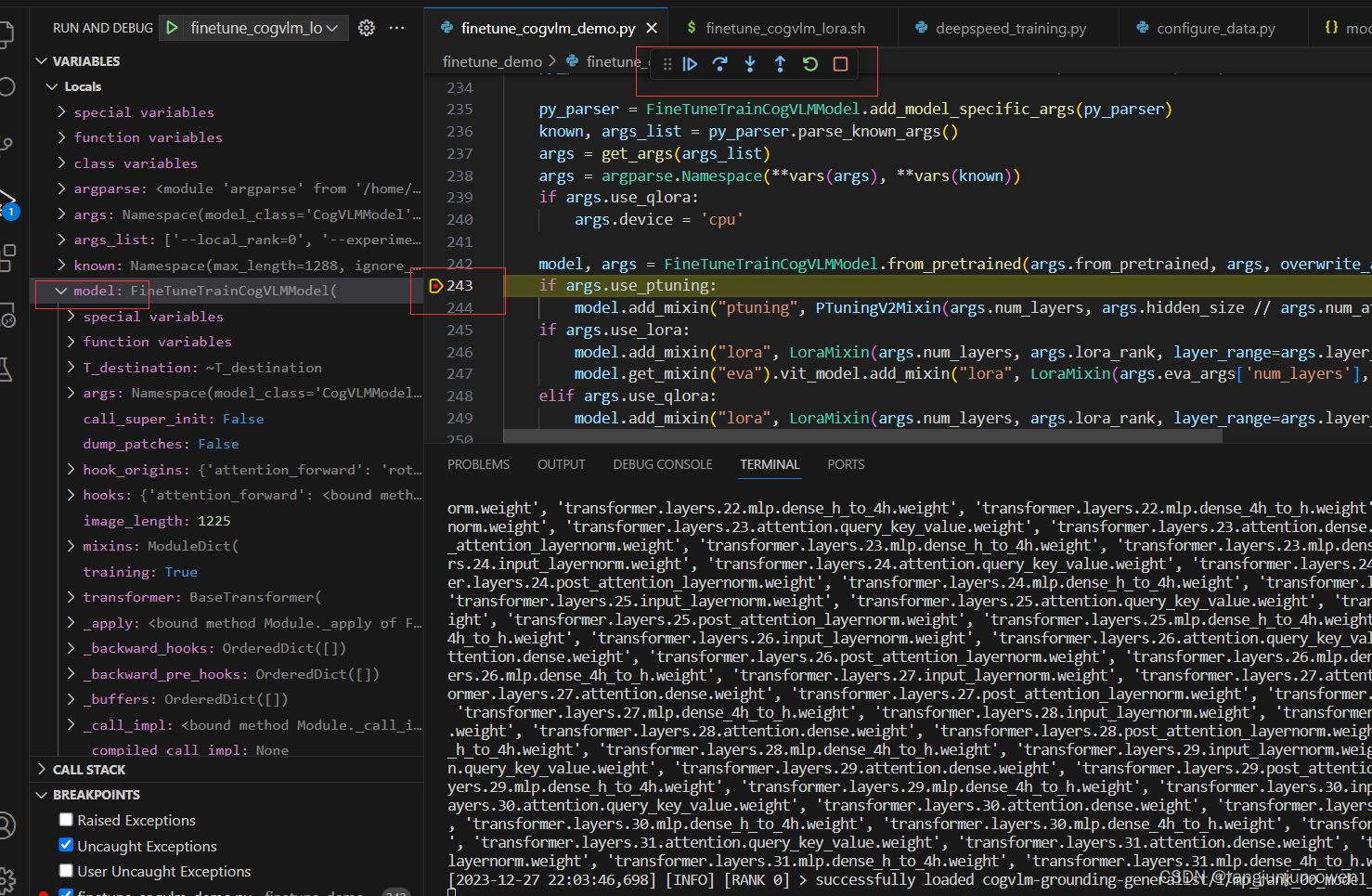Viewport: 1372px width, 896px height.
Task: Close the finetune_cogvlm_demo.py tab
Action: click(x=652, y=29)
